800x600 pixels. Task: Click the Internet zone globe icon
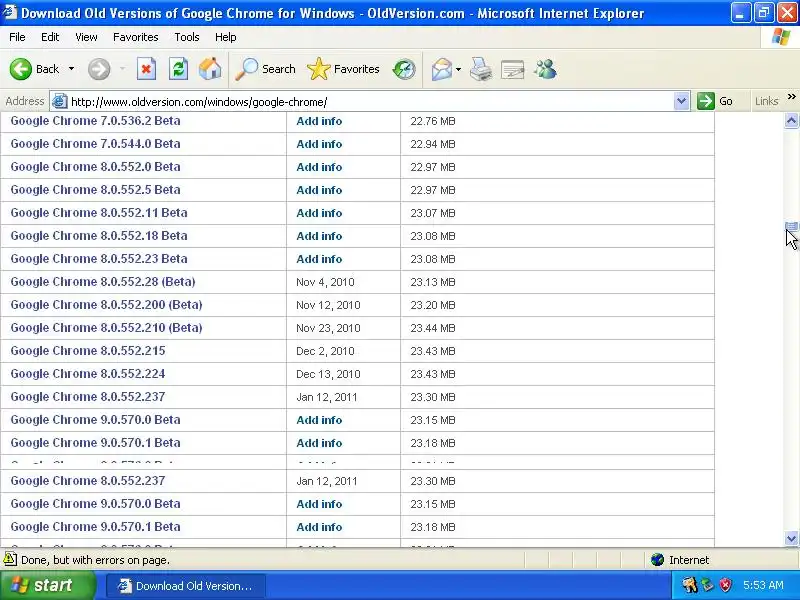[x=657, y=560]
